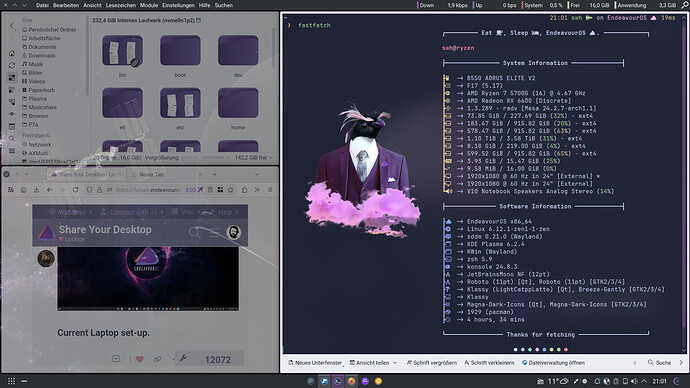
Task: Click the browser home icon
Action: tap(23, 190)
